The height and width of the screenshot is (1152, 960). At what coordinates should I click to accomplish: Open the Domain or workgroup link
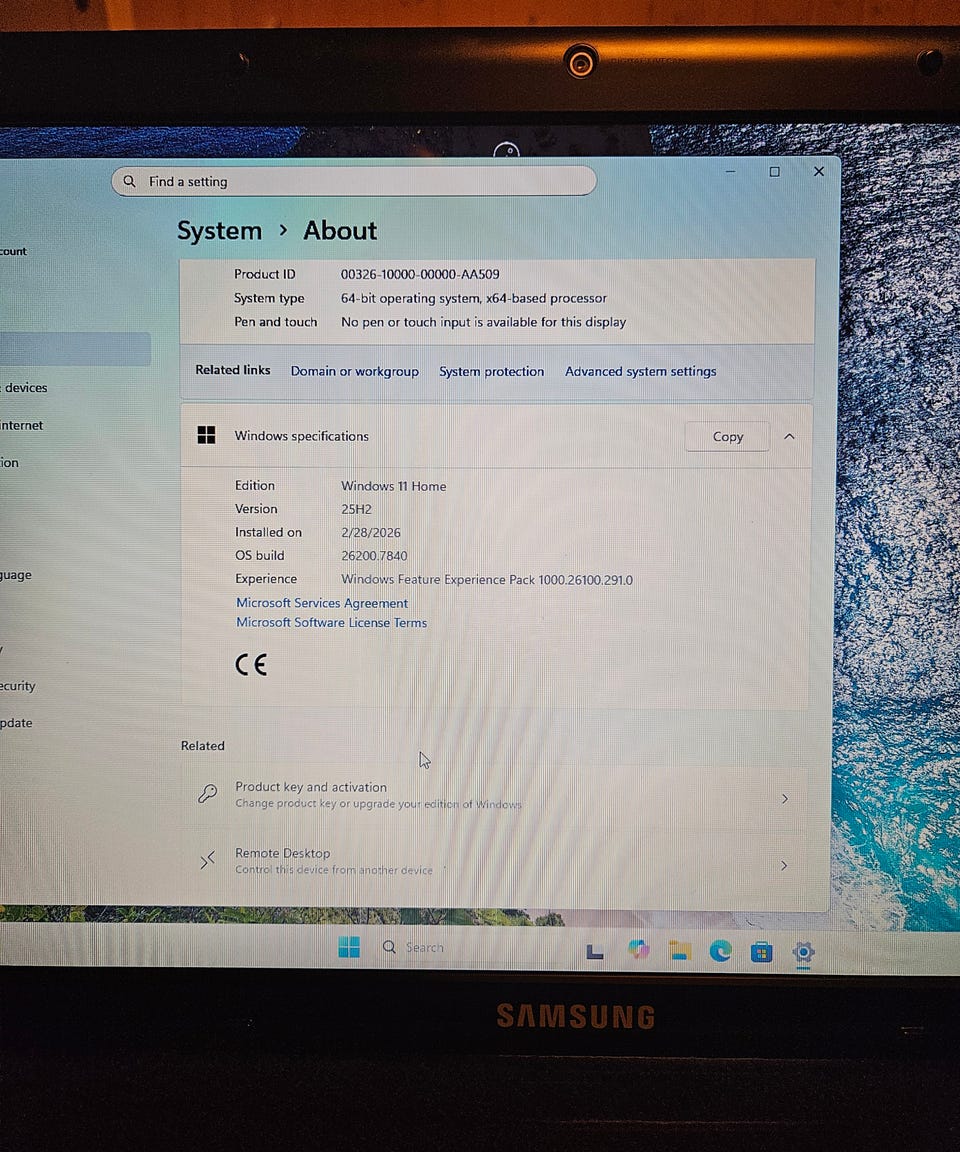tap(355, 371)
